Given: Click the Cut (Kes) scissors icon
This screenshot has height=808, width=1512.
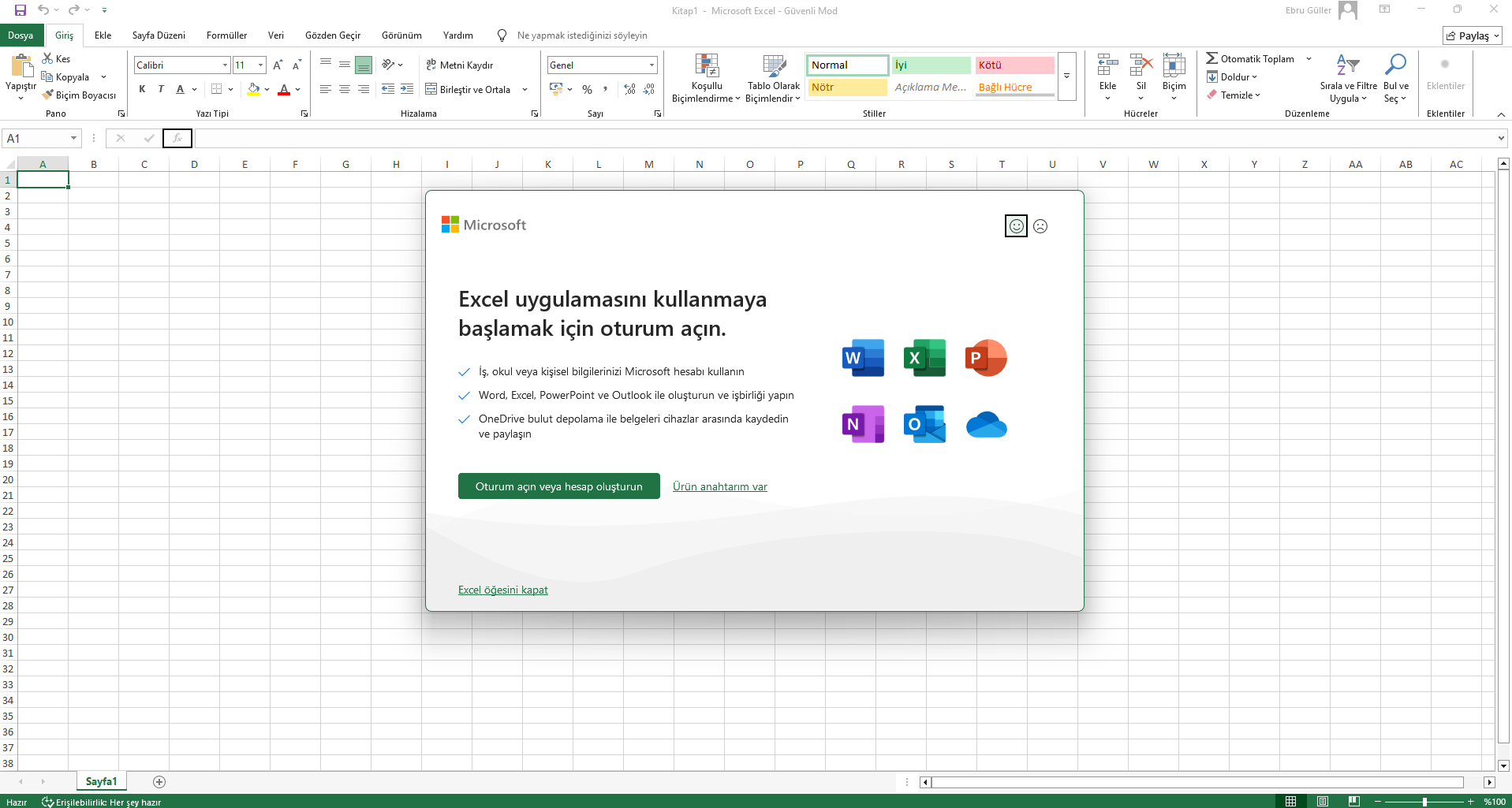Looking at the screenshot, I should tap(47, 58).
